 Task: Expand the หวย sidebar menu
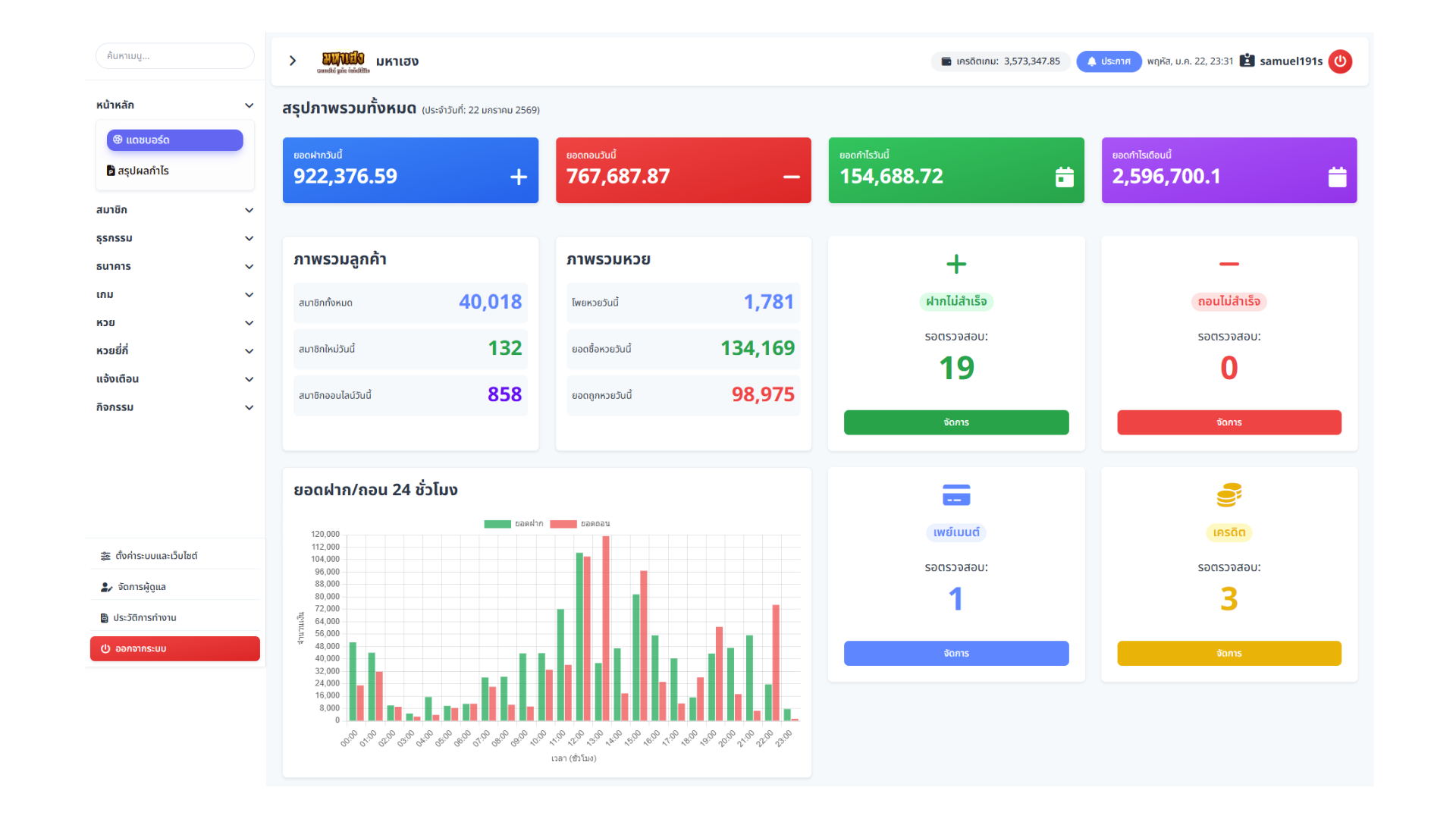(174, 323)
